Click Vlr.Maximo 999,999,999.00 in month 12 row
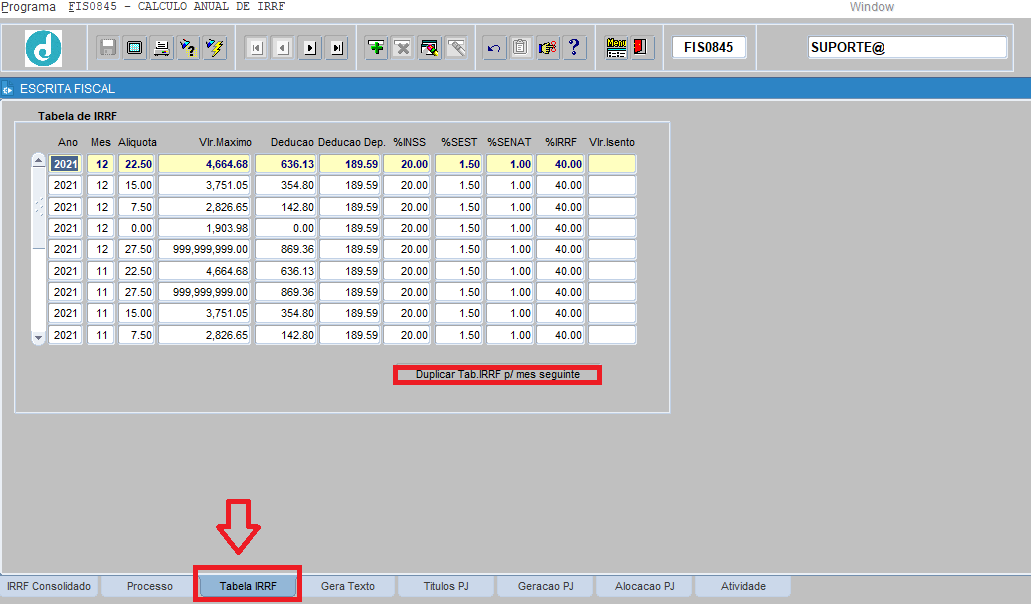Image resolution: width=1031 pixels, height=604 pixels. (204, 249)
